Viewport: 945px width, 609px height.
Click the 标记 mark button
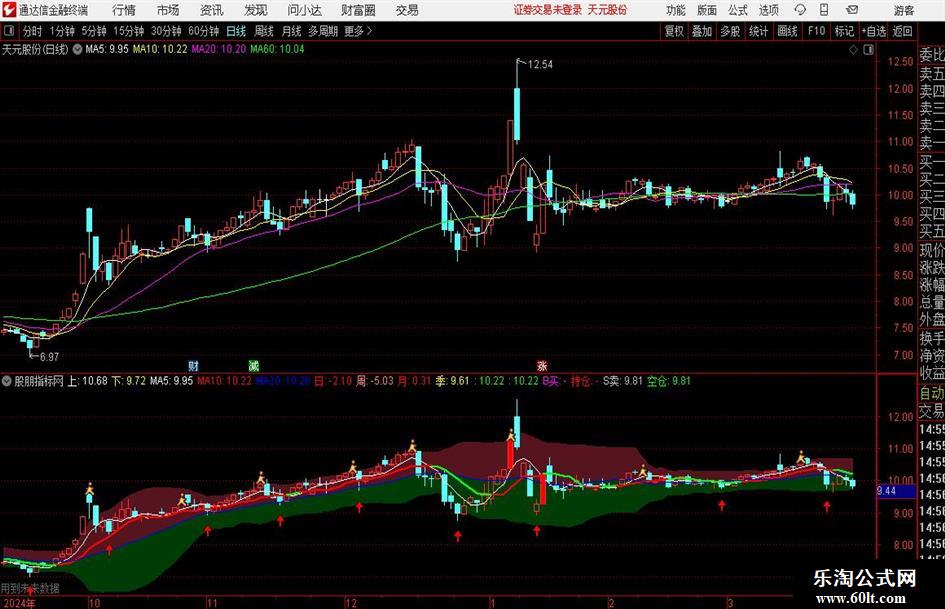click(844, 31)
